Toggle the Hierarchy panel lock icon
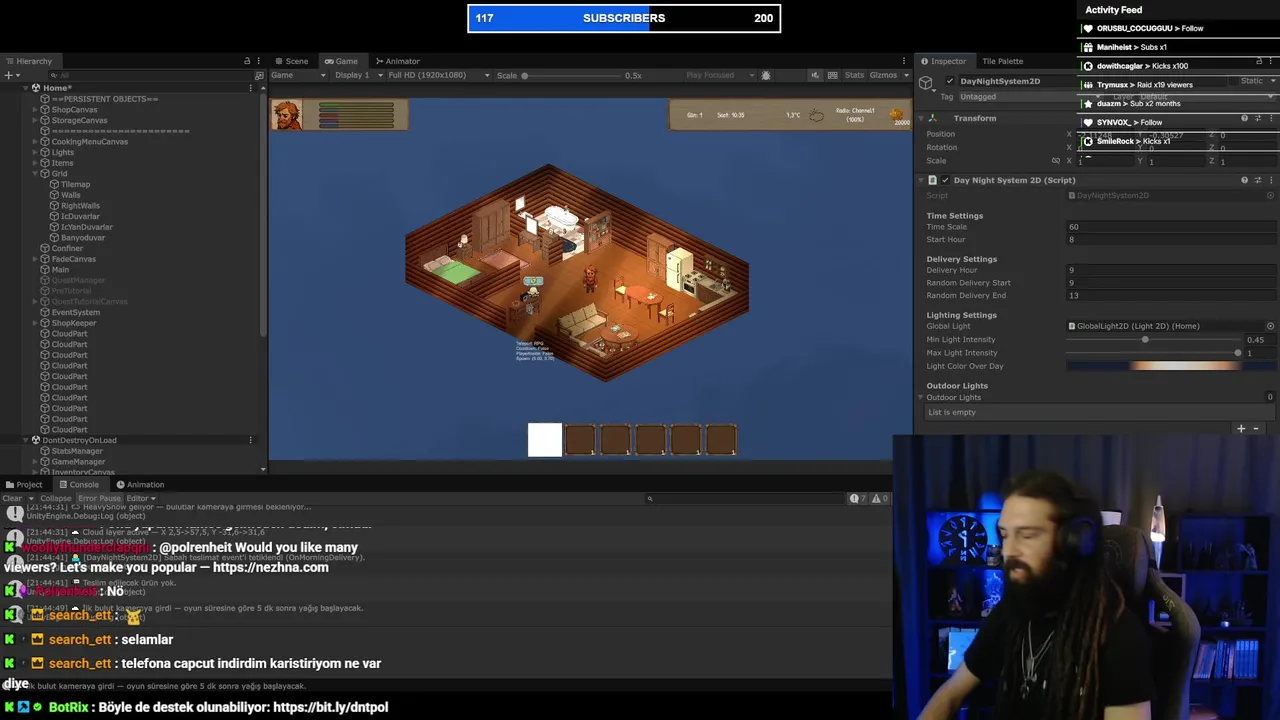Image resolution: width=1280 pixels, height=720 pixels. pos(247,61)
